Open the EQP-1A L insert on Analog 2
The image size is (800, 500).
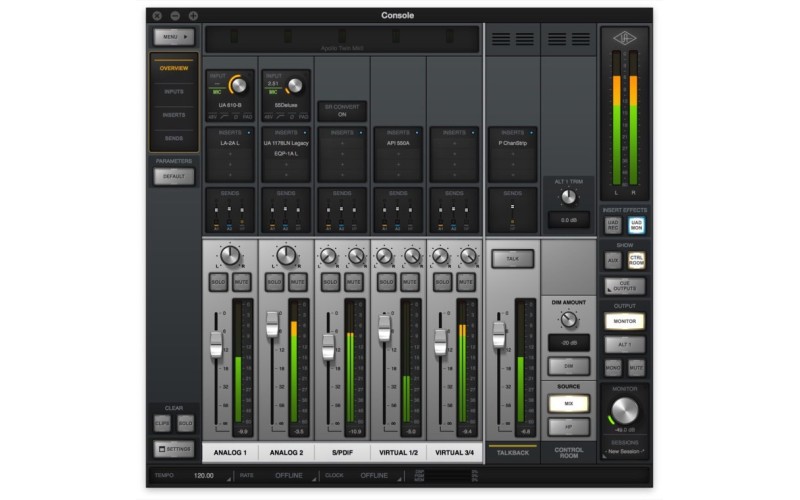click(286, 154)
